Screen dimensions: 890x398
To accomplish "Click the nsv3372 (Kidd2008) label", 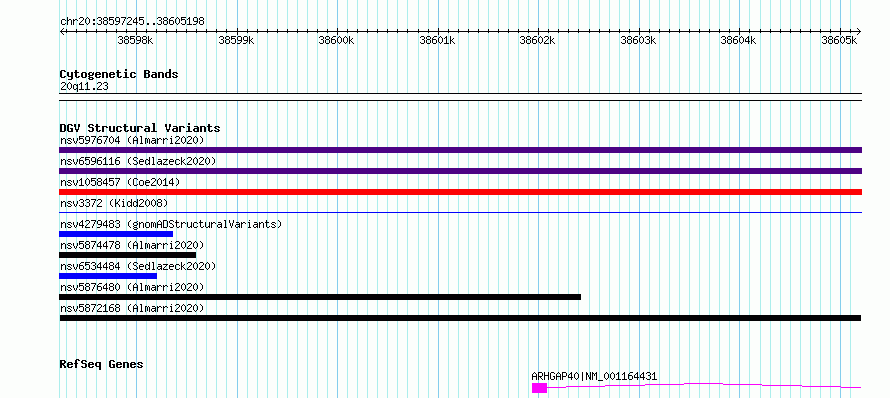I will pyautogui.click(x=114, y=203).
